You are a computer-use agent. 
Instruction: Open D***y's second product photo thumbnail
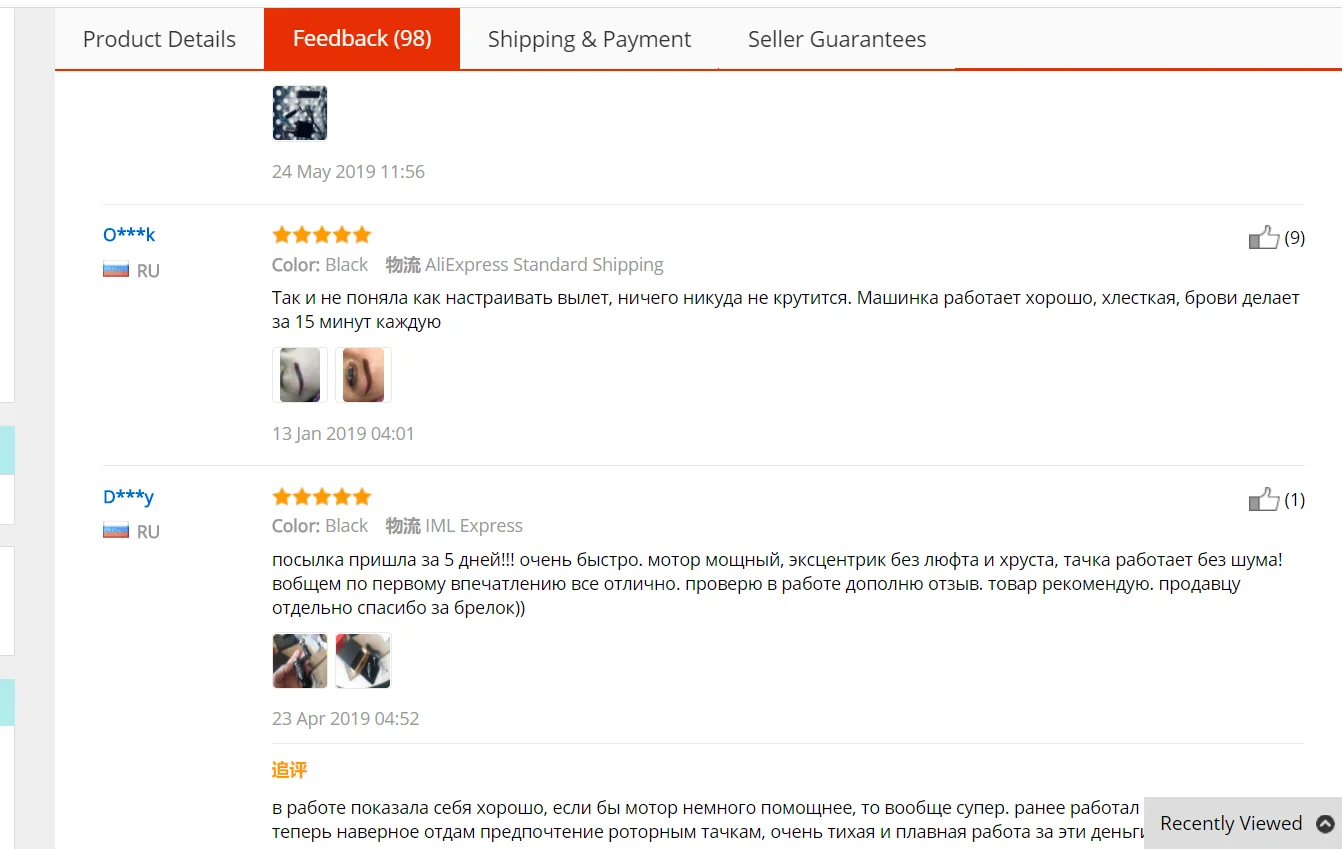click(x=363, y=661)
